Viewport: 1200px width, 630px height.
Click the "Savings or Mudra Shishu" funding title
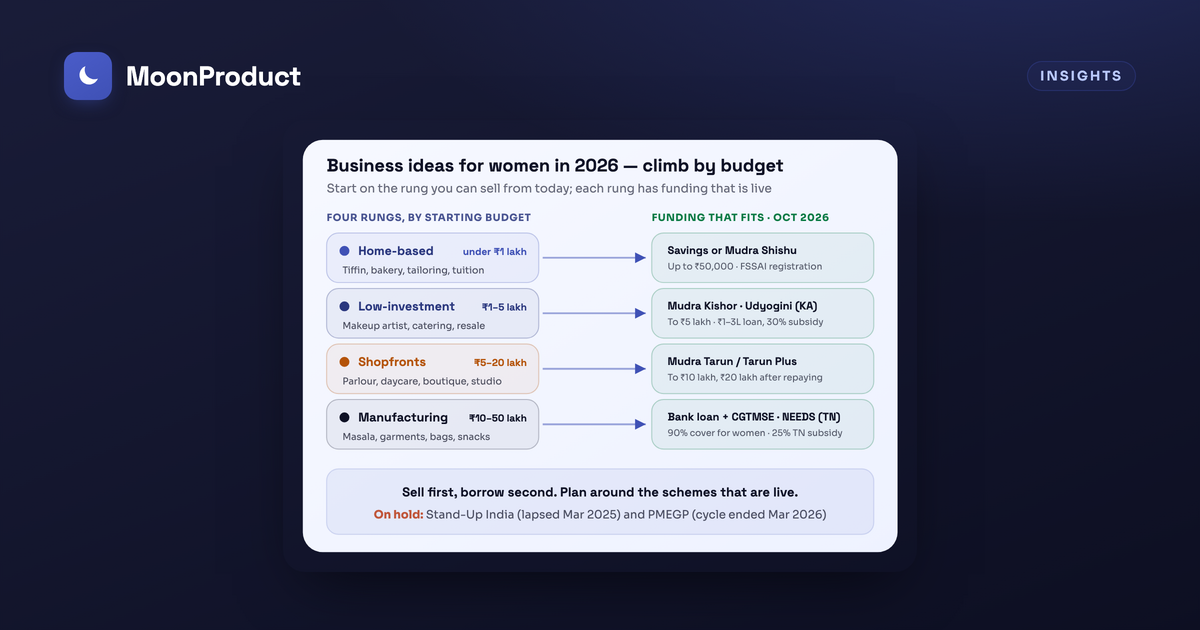pyautogui.click(x=732, y=250)
